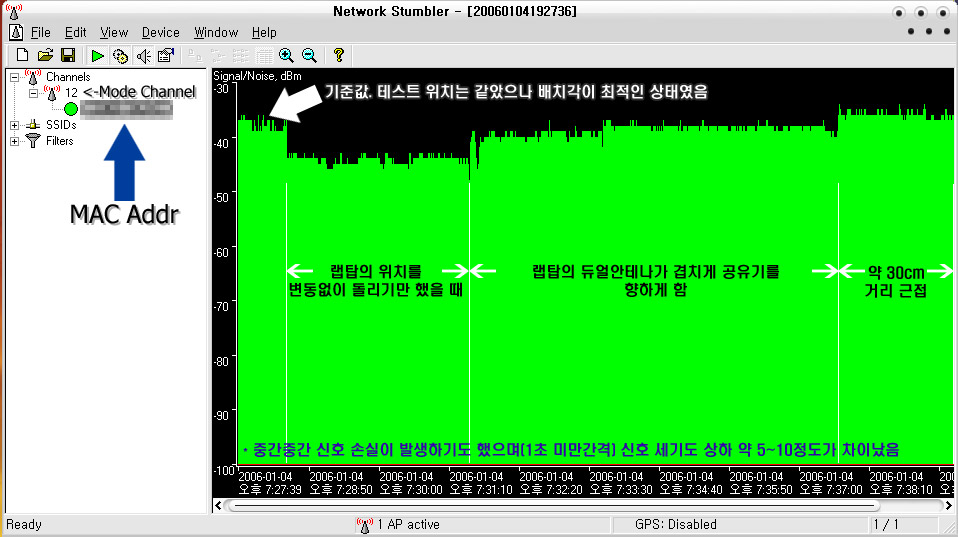Open the Options dialog icon
The width and height of the screenshot is (958, 537).
[166, 56]
